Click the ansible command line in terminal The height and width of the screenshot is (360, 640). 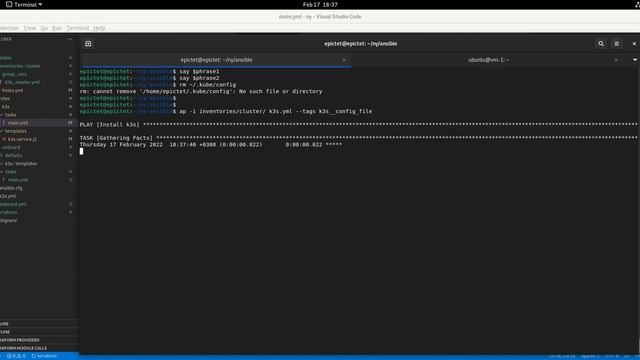tap(276, 111)
